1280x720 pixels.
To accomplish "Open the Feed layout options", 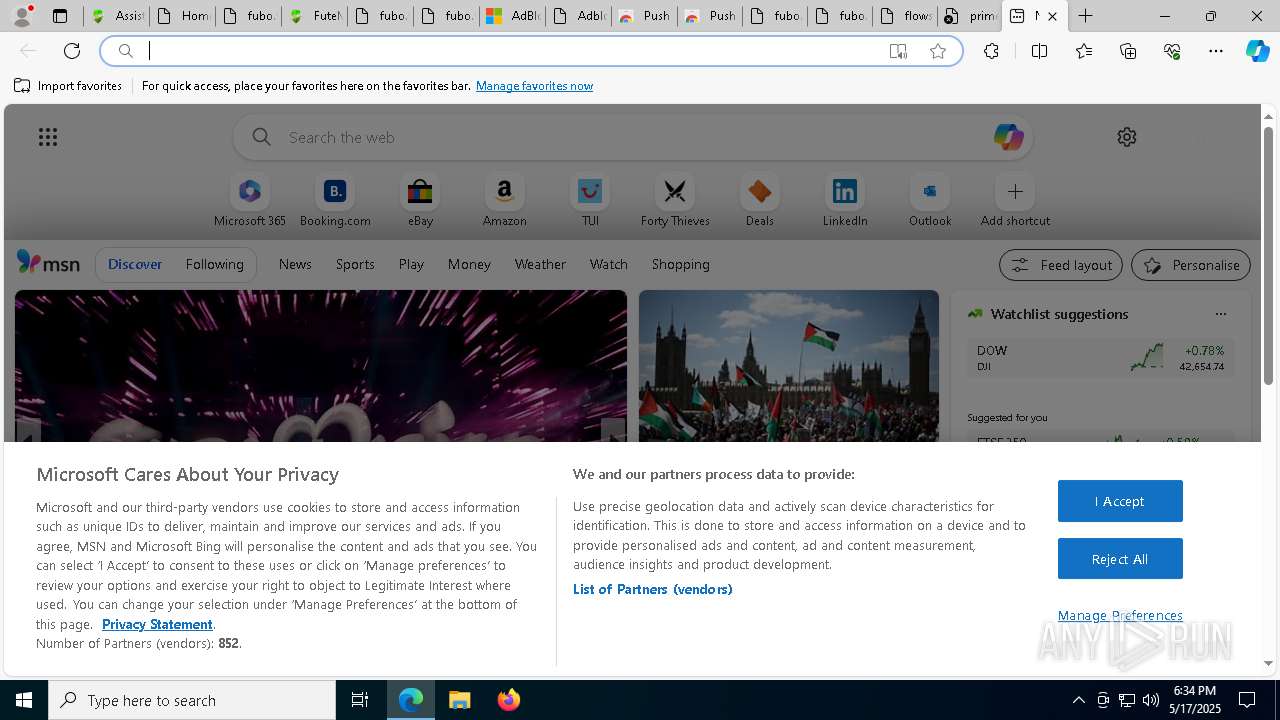I will point(1061,265).
